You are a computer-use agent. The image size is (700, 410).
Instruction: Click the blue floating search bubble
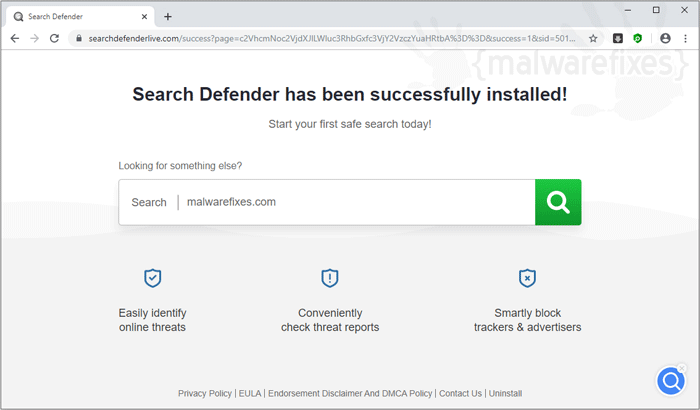tap(671, 381)
